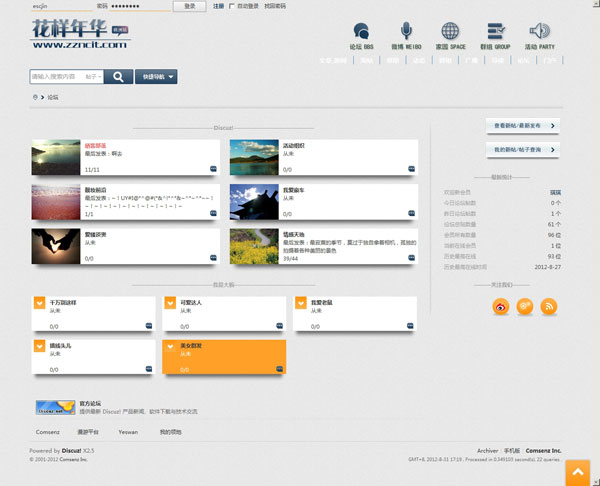The width and height of the screenshot is (600, 486).
Task: Click the chat icon on the 11/11 forum card
Action: [214, 169]
